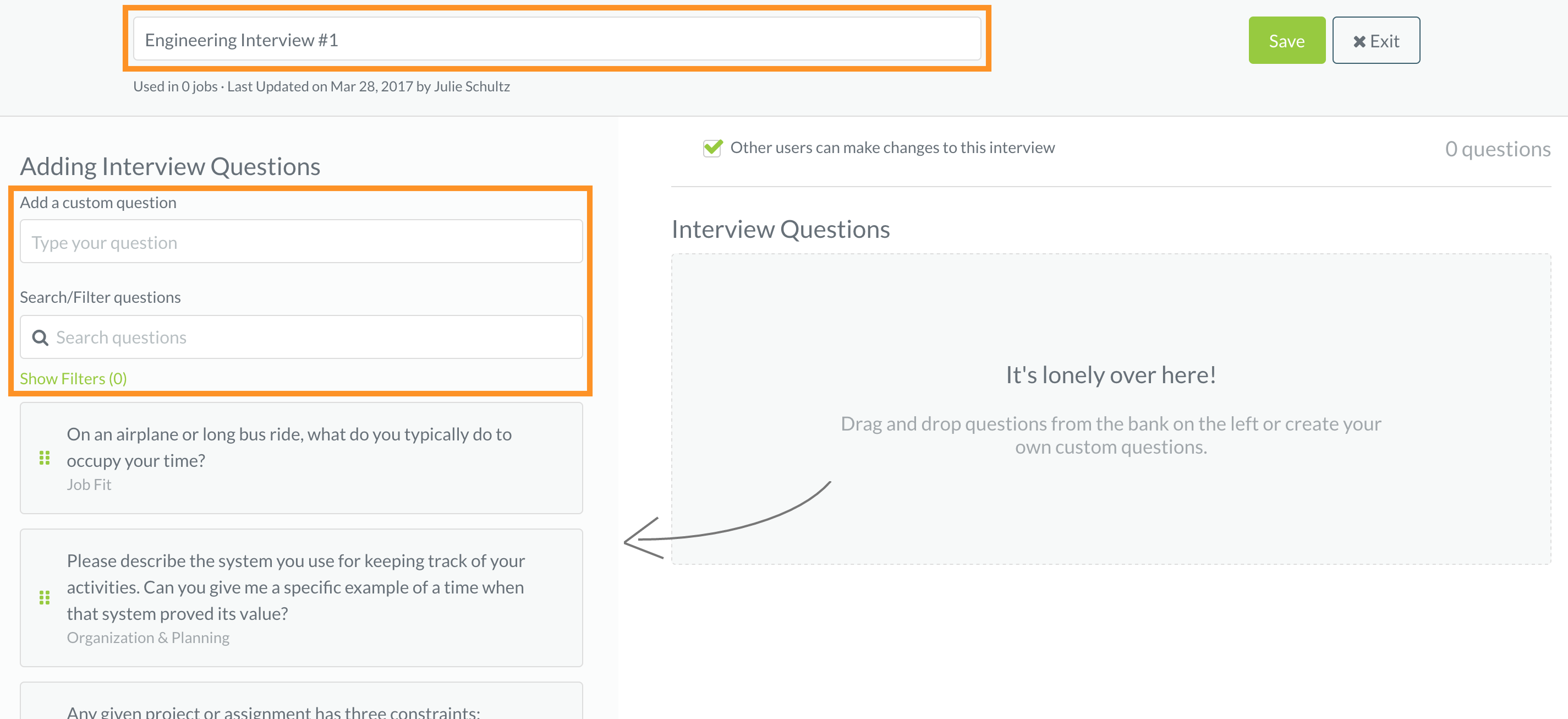Click the 'three constraints' question card
The width and height of the screenshot is (1568, 719).
(x=301, y=701)
